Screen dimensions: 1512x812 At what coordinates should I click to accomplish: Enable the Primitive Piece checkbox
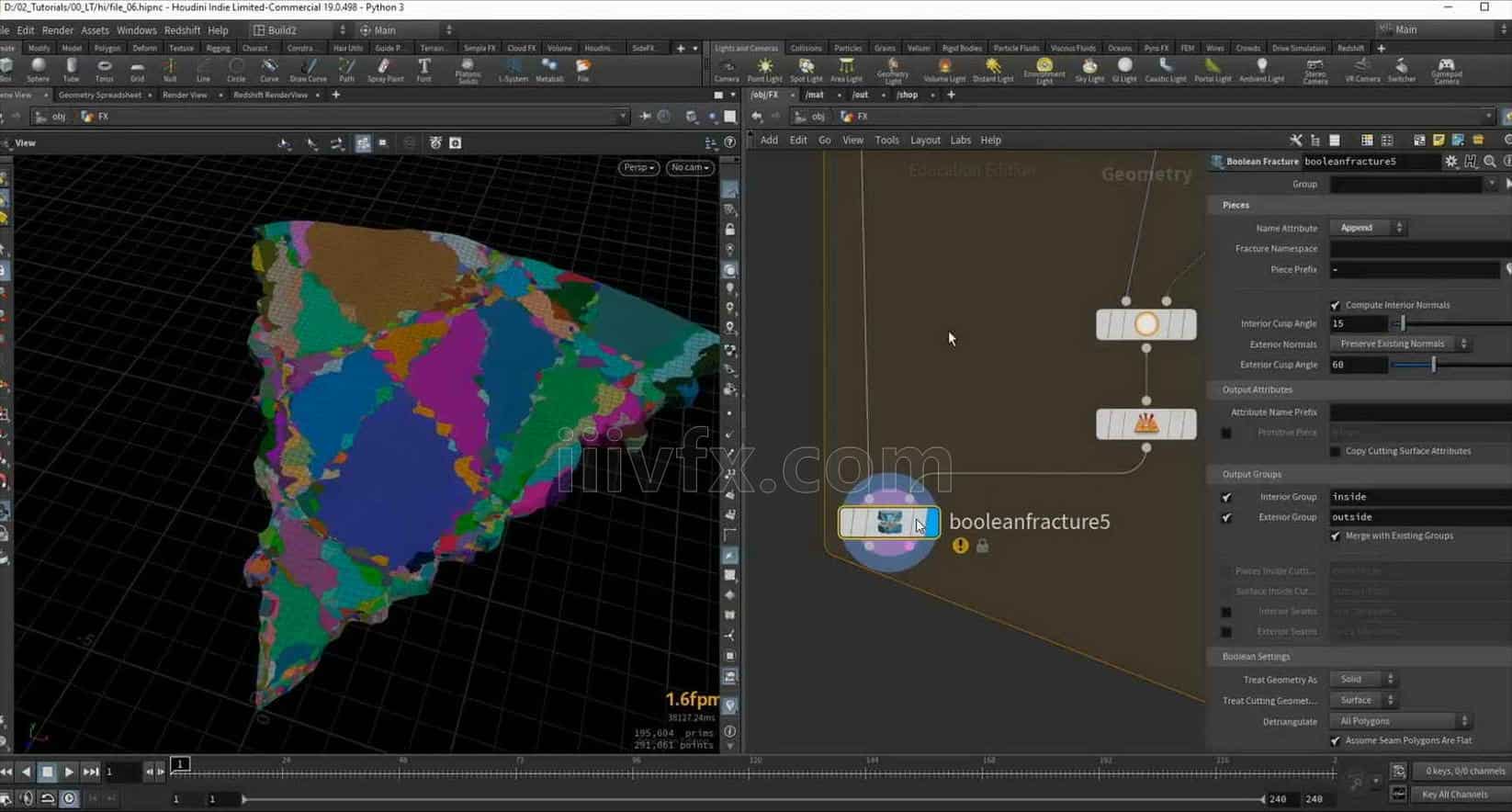(x=1226, y=433)
